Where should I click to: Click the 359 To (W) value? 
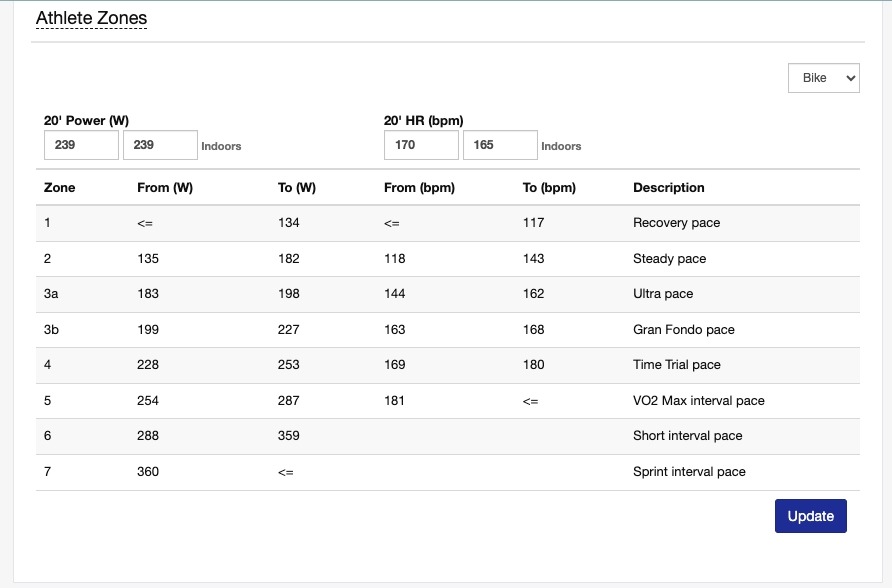coord(288,436)
